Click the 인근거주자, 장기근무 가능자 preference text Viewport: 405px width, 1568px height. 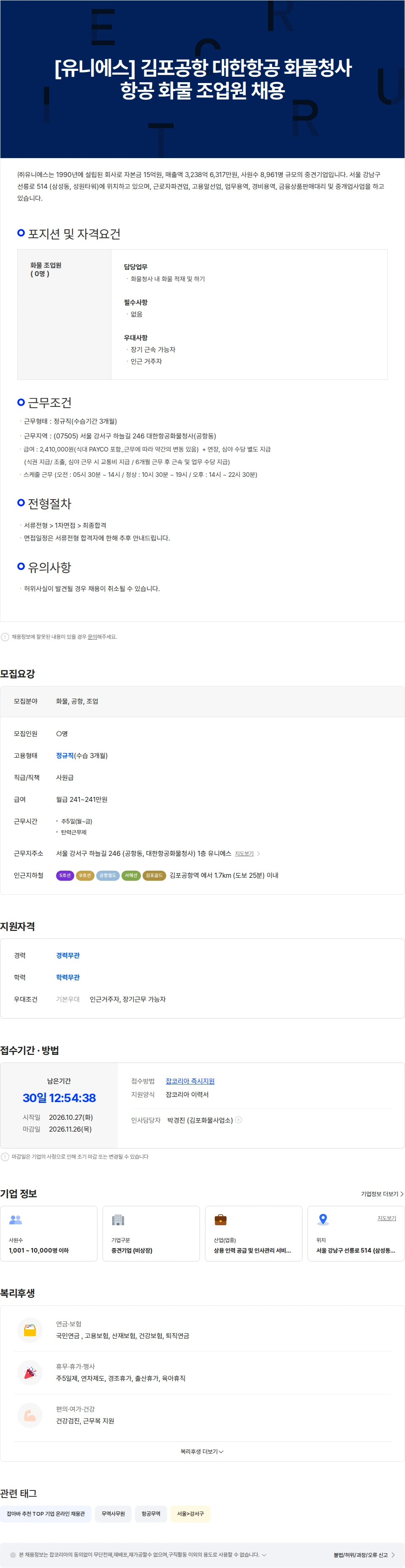point(127,999)
